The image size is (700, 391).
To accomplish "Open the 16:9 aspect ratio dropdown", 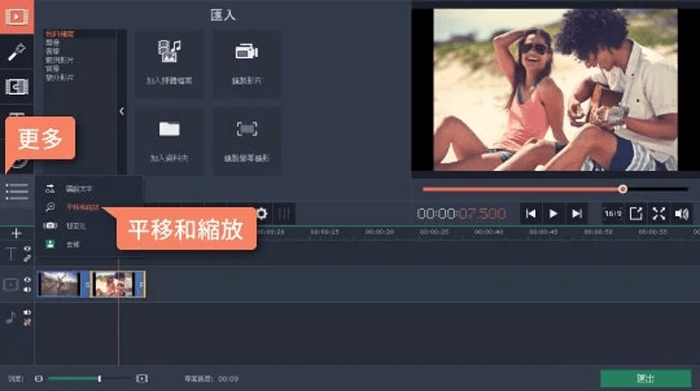I will [612, 214].
